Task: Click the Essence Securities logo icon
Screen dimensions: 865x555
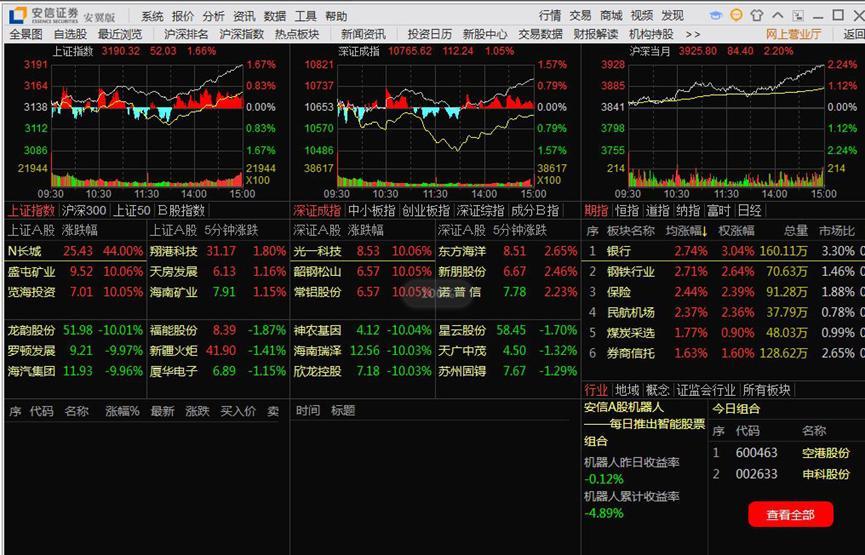Action: click(17, 15)
